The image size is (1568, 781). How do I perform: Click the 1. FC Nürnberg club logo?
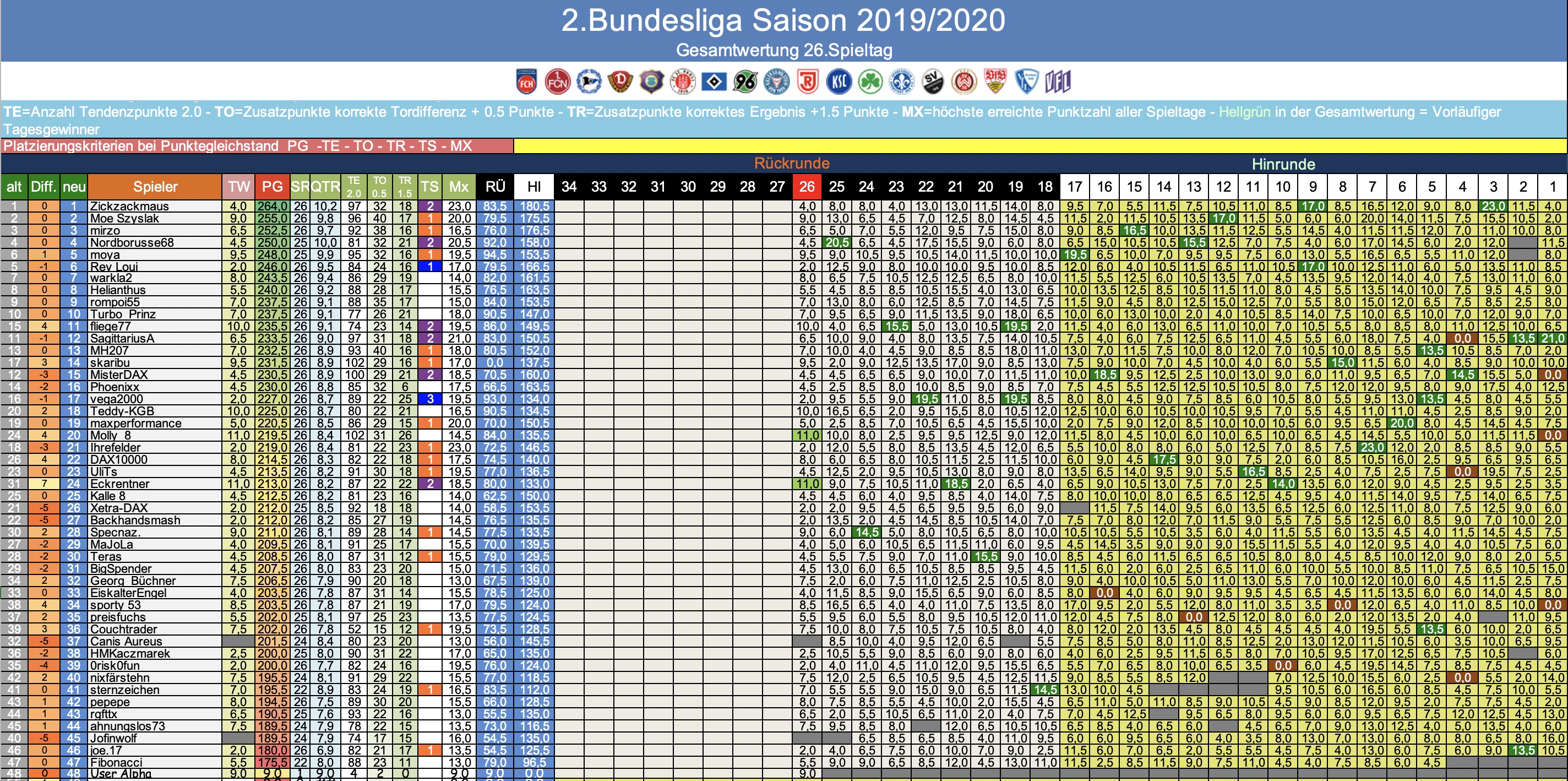[558, 82]
